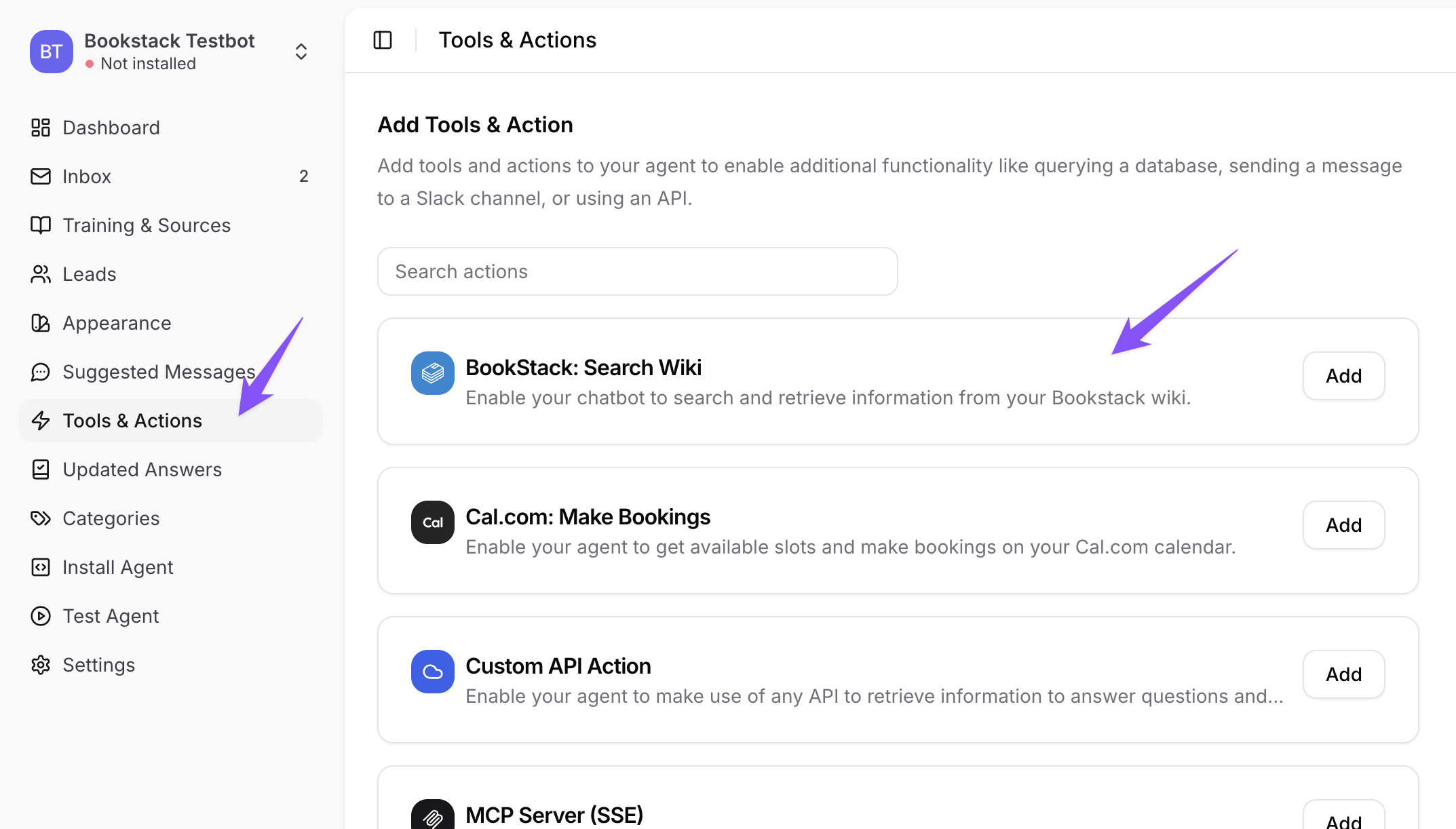1456x829 pixels.
Task: Open the Leads page
Action: [x=89, y=274]
